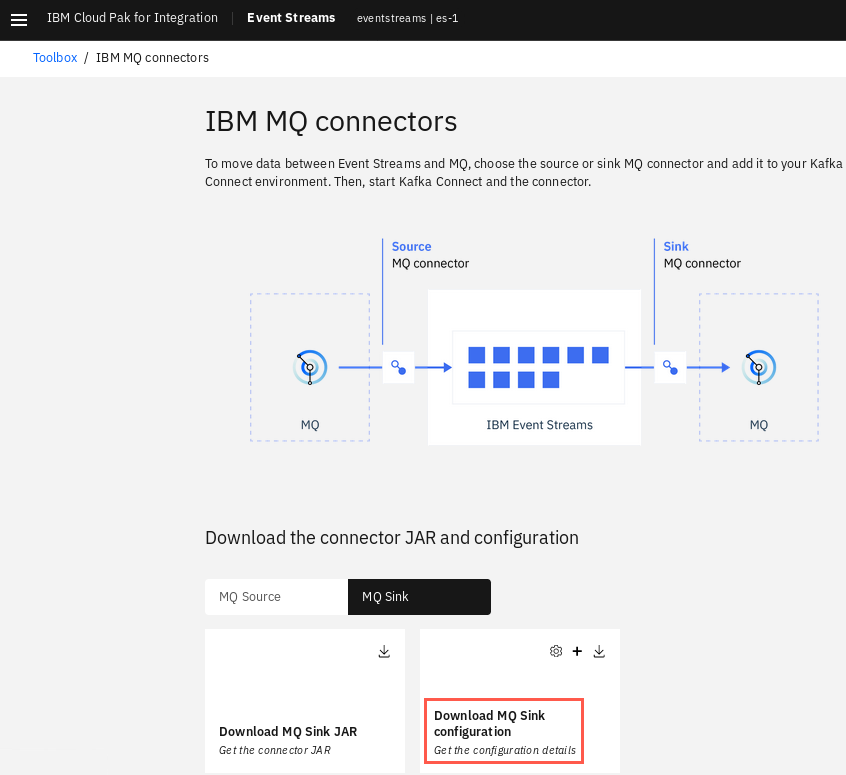The width and height of the screenshot is (846, 775).
Task: Go back to Toolbox breadcrumb
Action: coord(55,58)
